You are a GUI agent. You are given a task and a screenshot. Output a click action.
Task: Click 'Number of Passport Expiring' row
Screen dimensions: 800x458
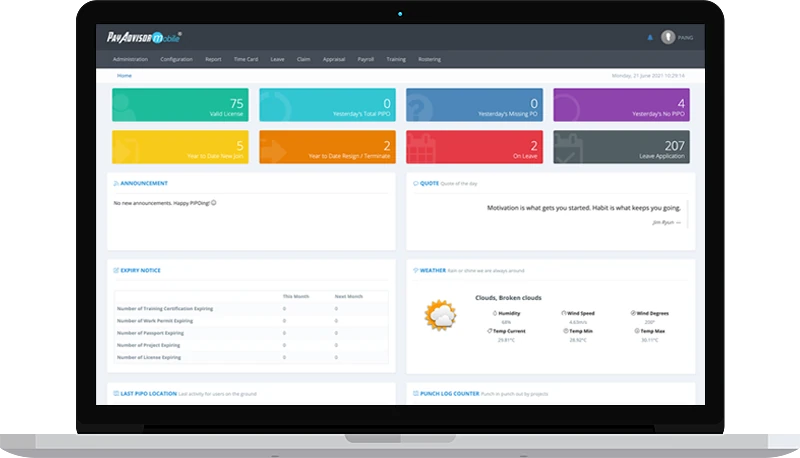[x=251, y=333]
